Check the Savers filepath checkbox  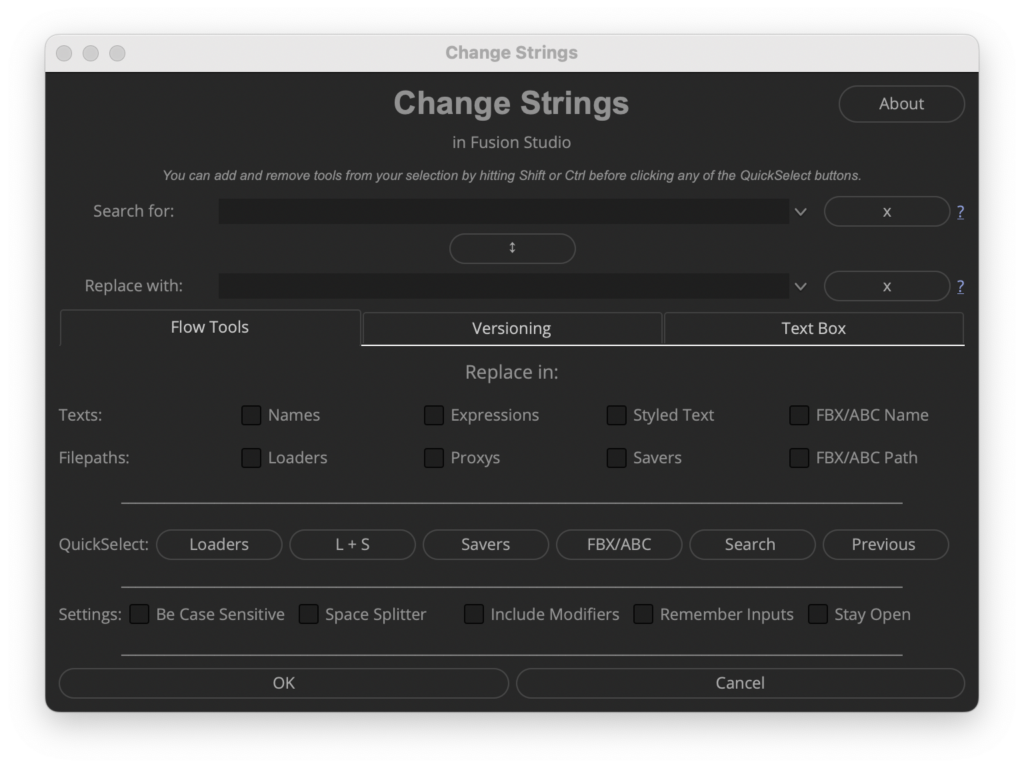pos(616,458)
